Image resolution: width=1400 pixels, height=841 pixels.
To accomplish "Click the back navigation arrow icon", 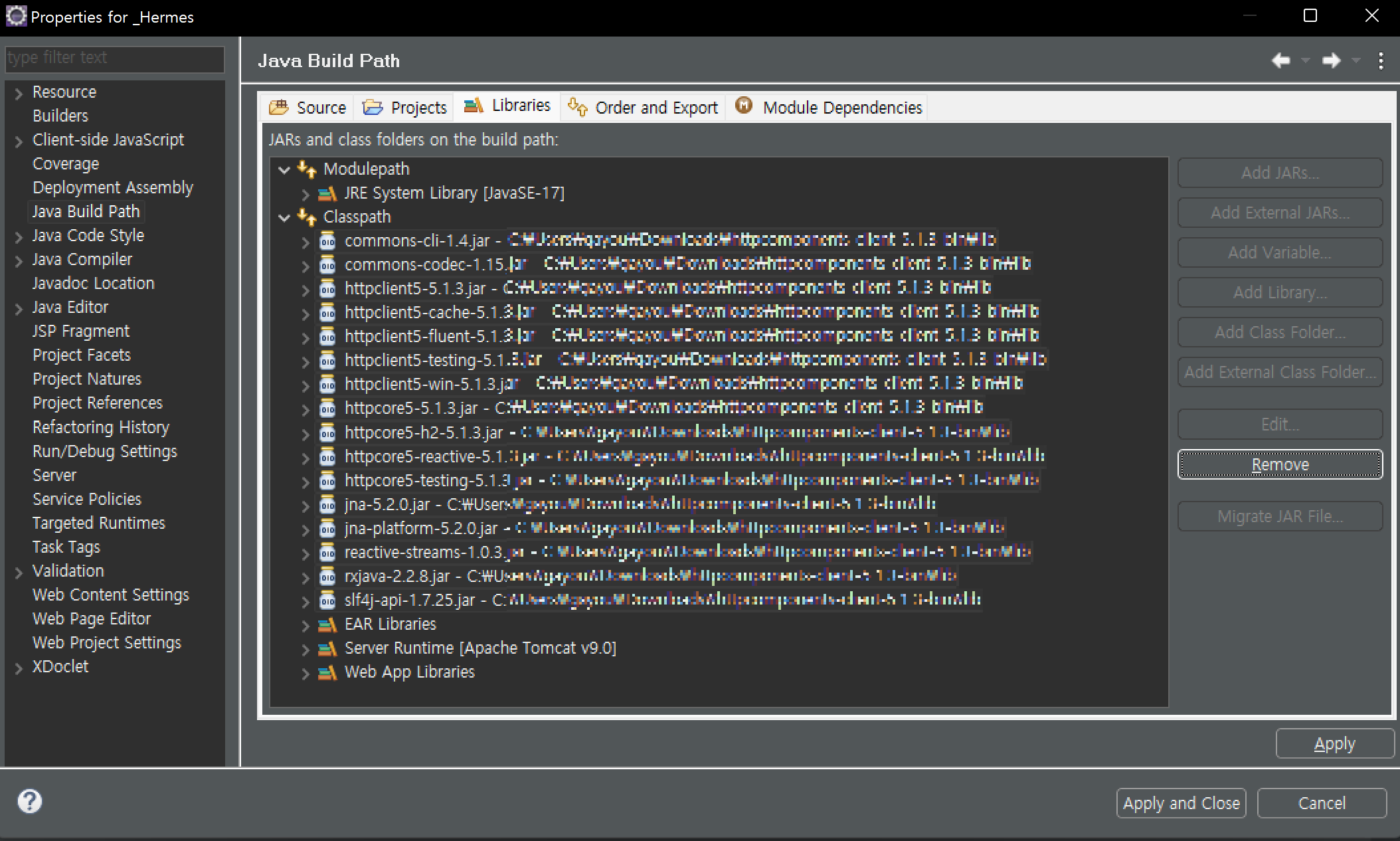I will point(1281,60).
